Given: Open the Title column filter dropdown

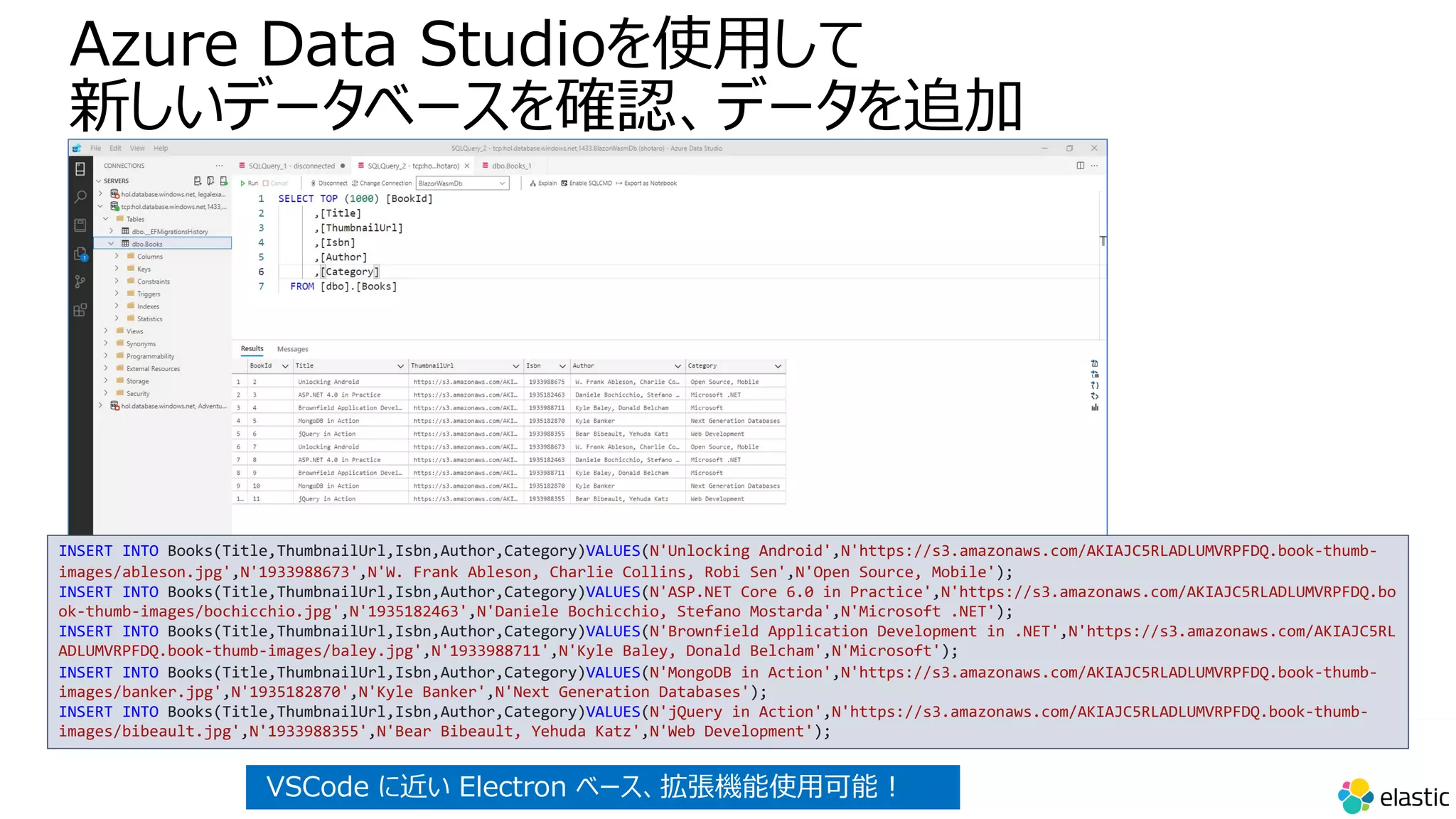Looking at the screenshot, I should [x=400, y=366].
